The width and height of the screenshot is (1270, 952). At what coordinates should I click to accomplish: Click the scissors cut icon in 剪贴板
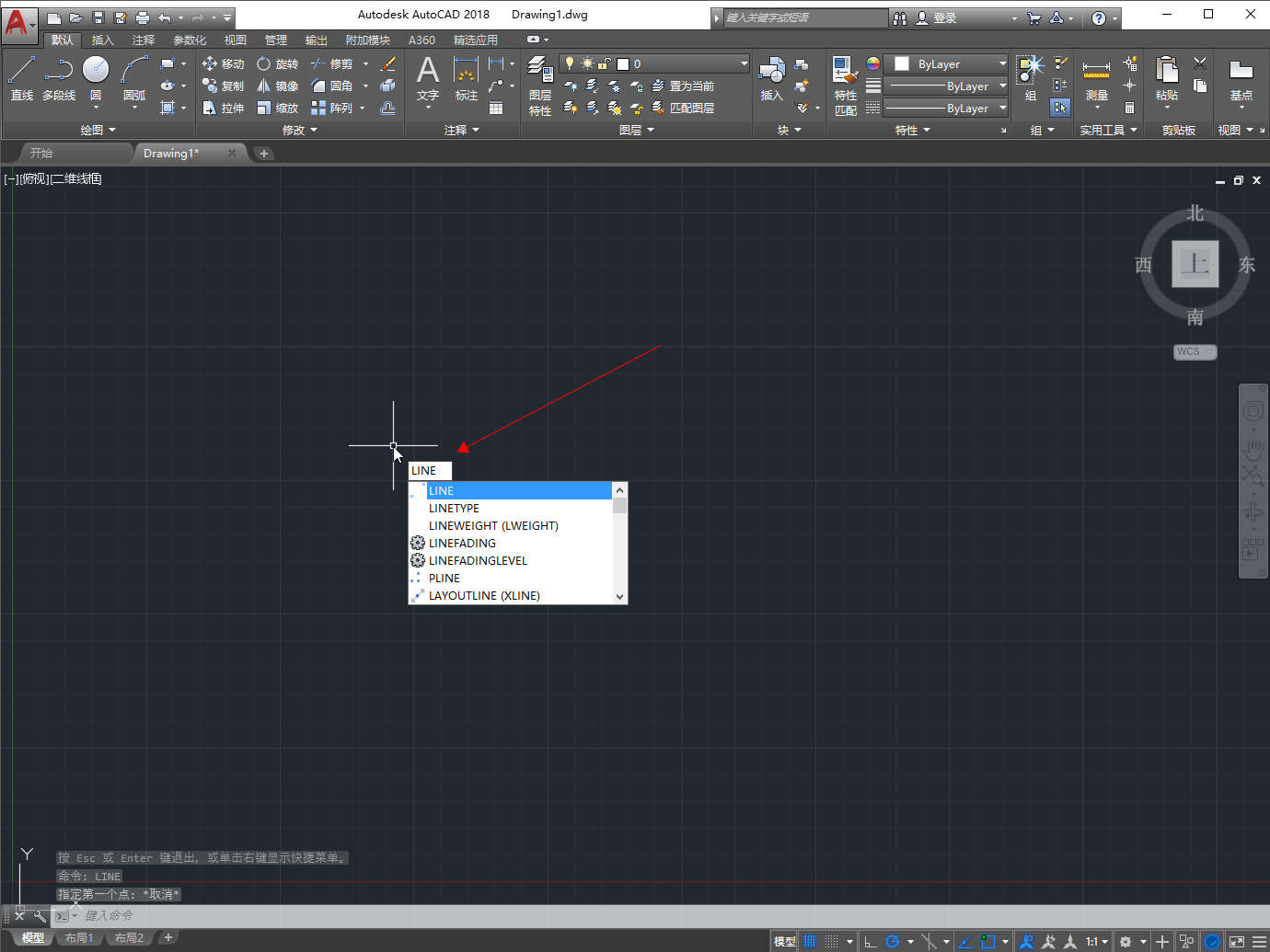click(x=1200, y=63)
